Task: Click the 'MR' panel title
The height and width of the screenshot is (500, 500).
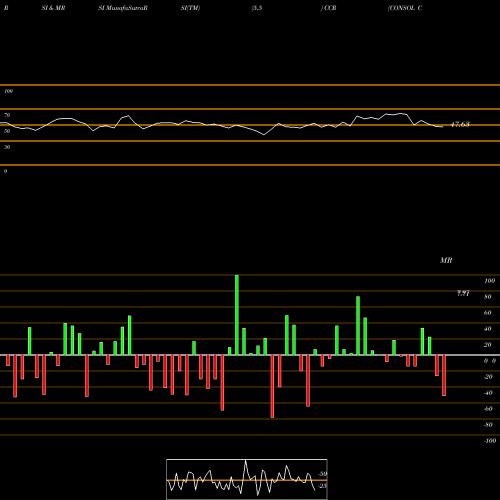Action: [446, 260]
